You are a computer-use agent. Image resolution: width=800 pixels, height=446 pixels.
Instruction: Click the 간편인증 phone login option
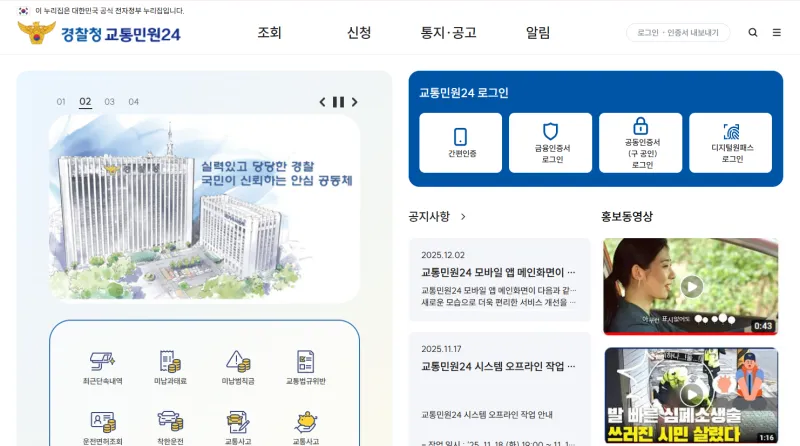click(460, 142)
